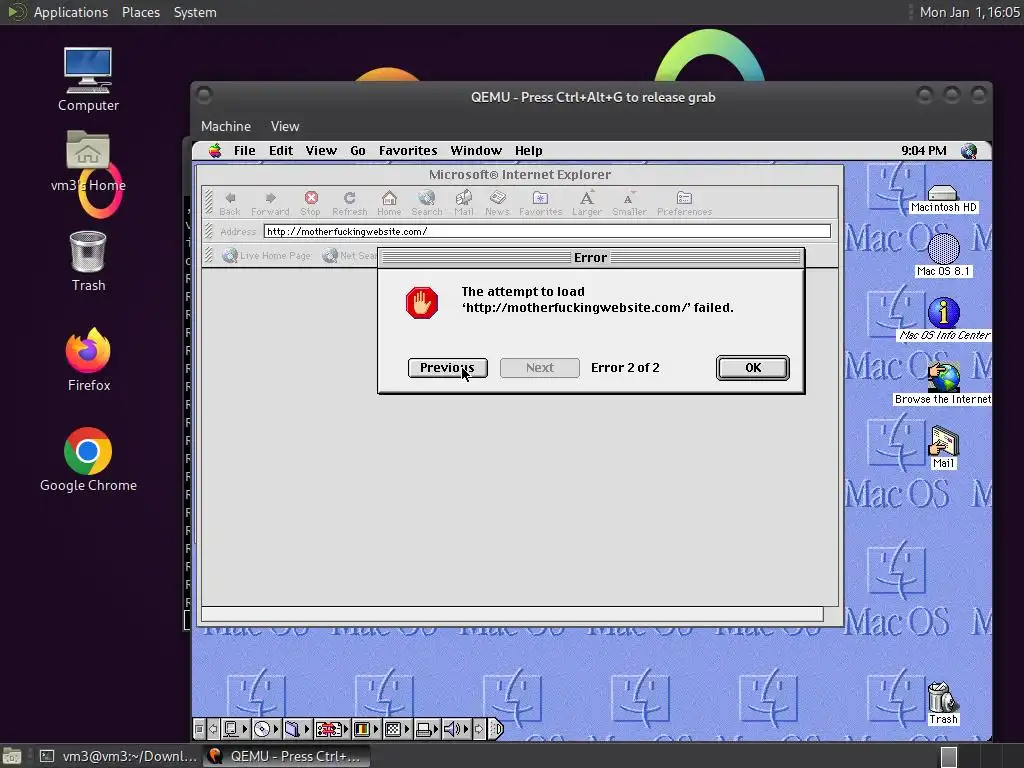This screenshot has width=1024, height=768.
Task: Open the Favorites menu
Action: 408,151
